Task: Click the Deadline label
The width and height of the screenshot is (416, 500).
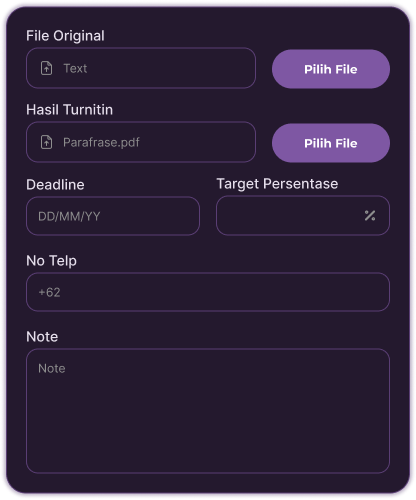Action: click(55, 185)
